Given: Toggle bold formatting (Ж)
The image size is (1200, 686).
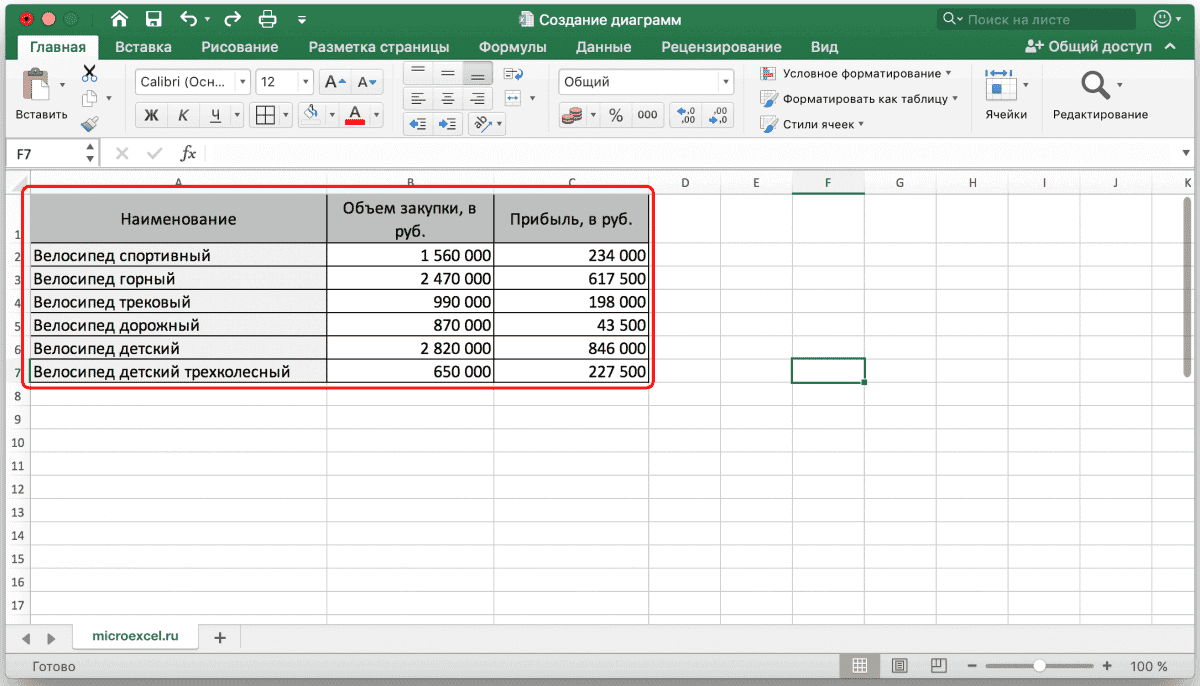Looking at the screenshot, I should (x=152, y=115).
